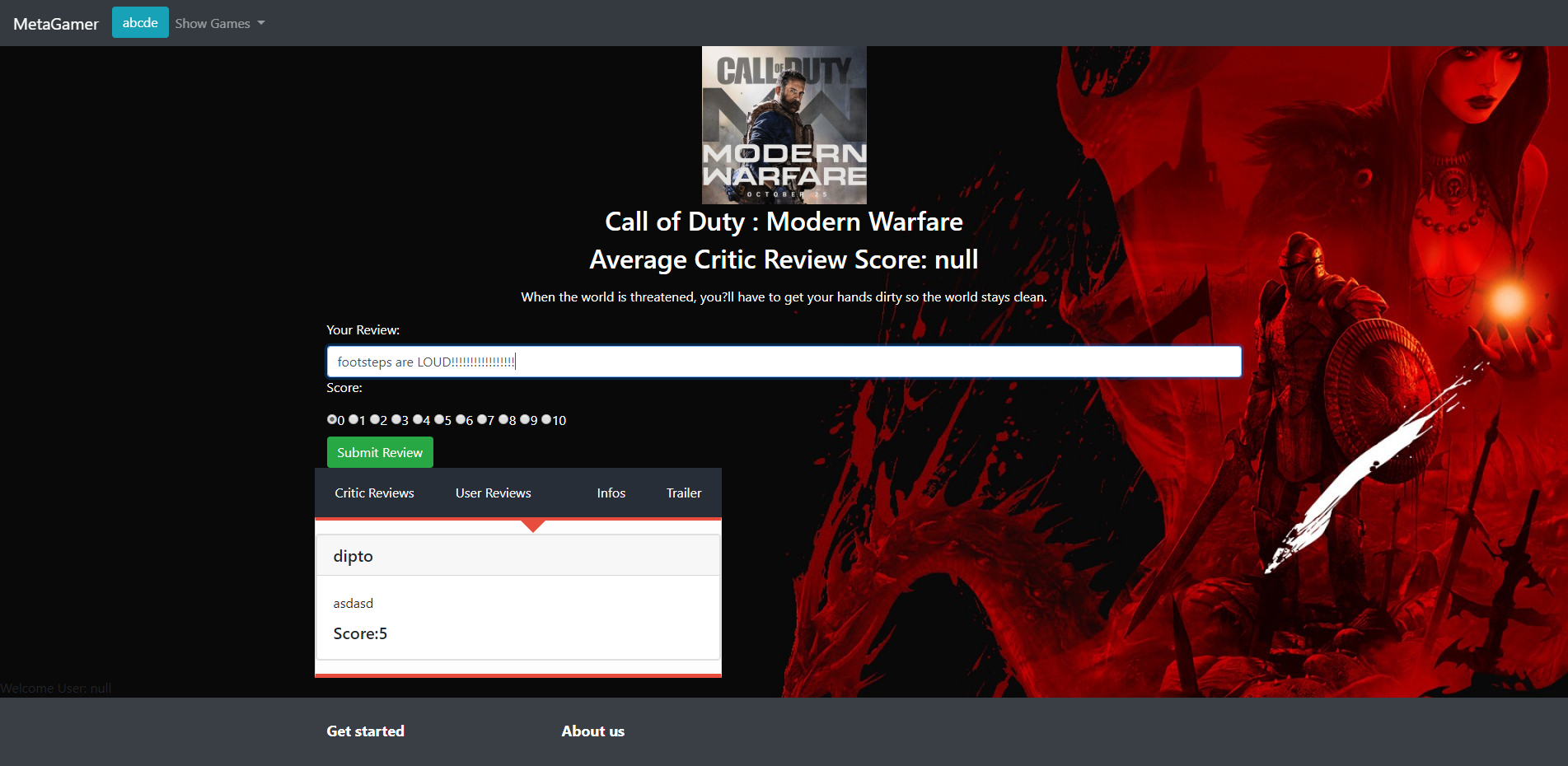
Task: Select score 0 for your review
Action: pyautogui.click(x=332, y=419)
